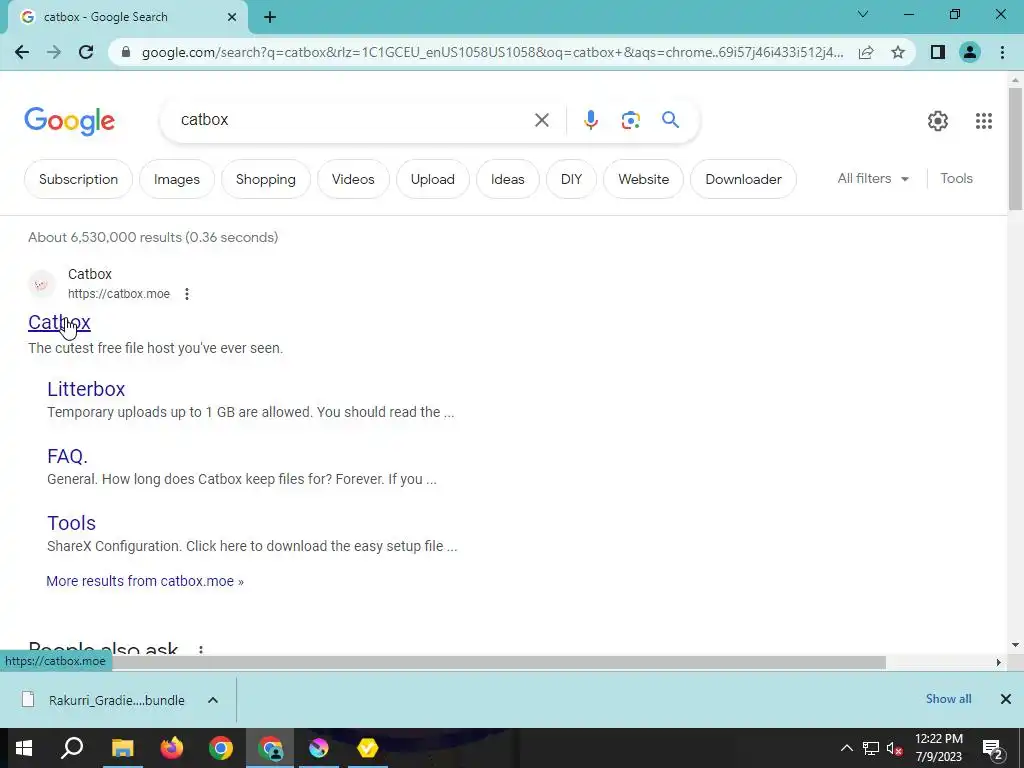
Task: Open the Chrome profile avatar menu
Action: [x=970, y=52]
